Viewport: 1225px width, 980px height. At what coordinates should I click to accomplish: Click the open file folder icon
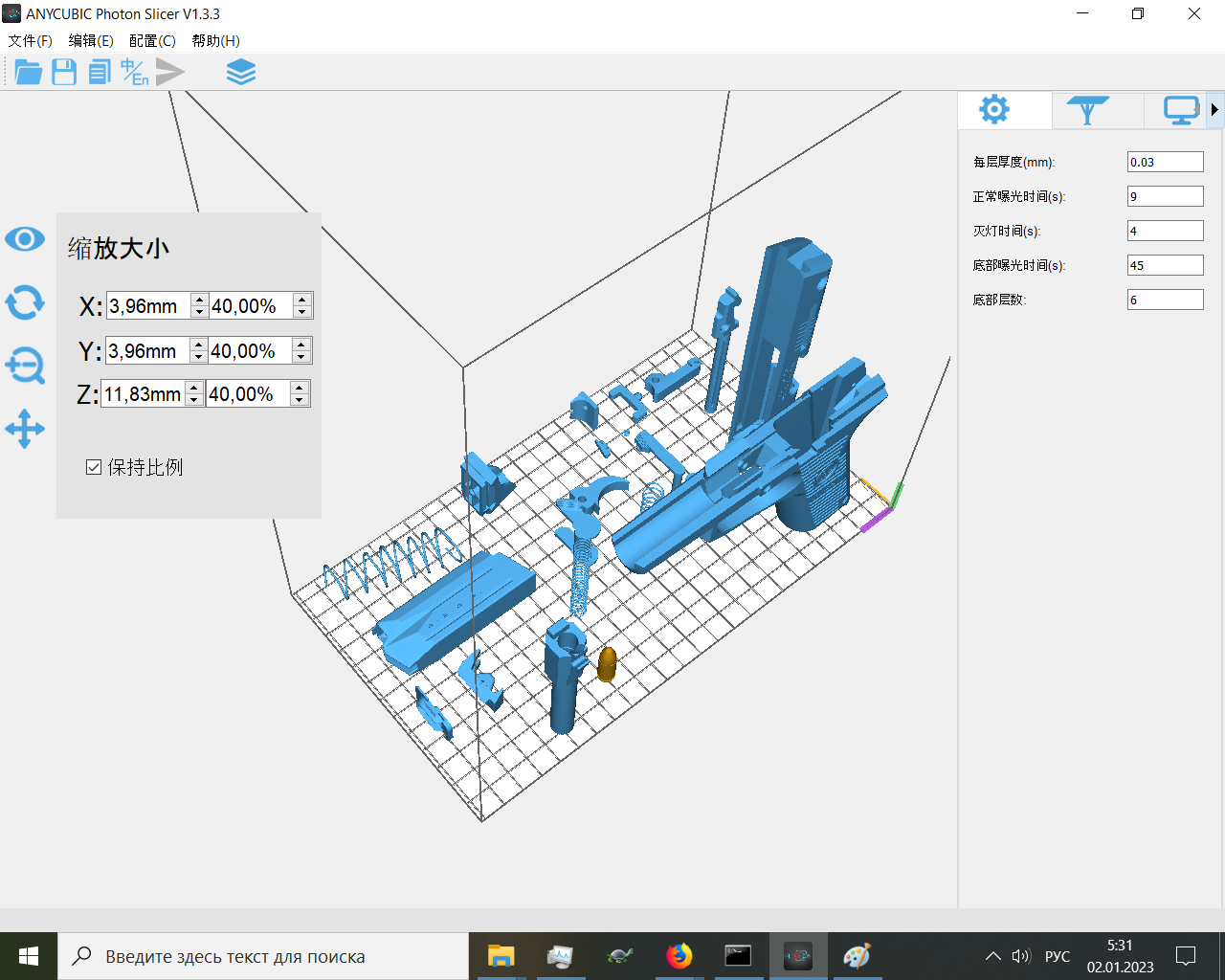tap(28, 72)
